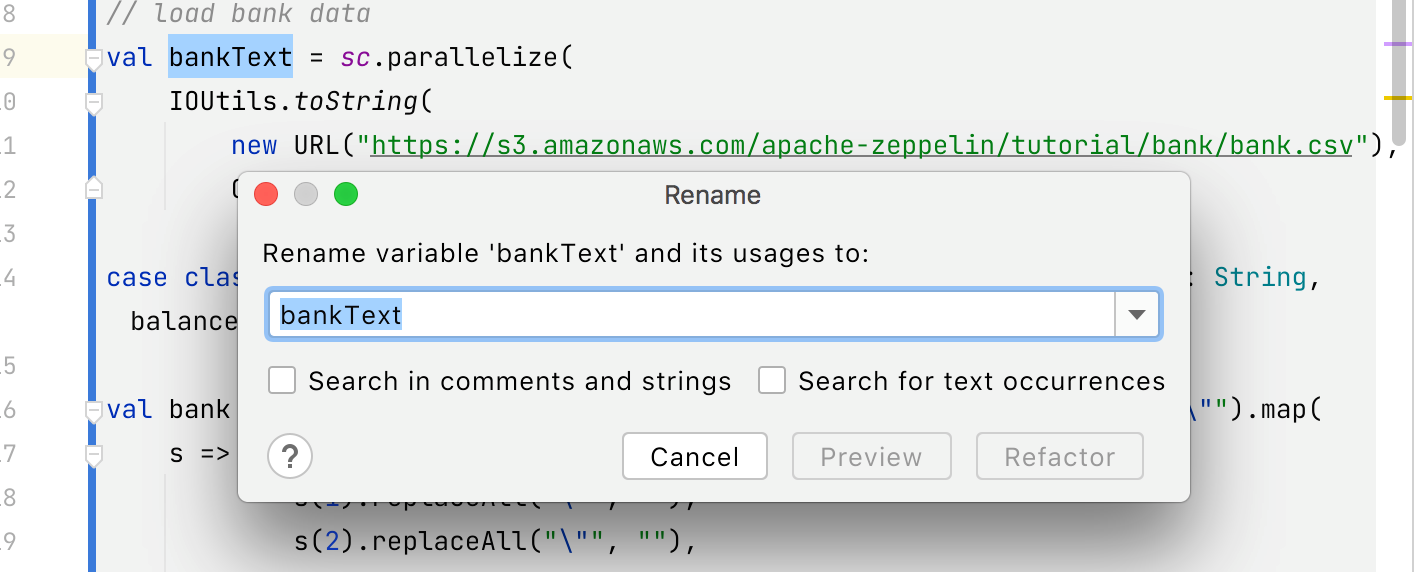Toggle the fold marker beside 'IOUtils.toString('
The image size is (1414, 572).
click(95, 102)
